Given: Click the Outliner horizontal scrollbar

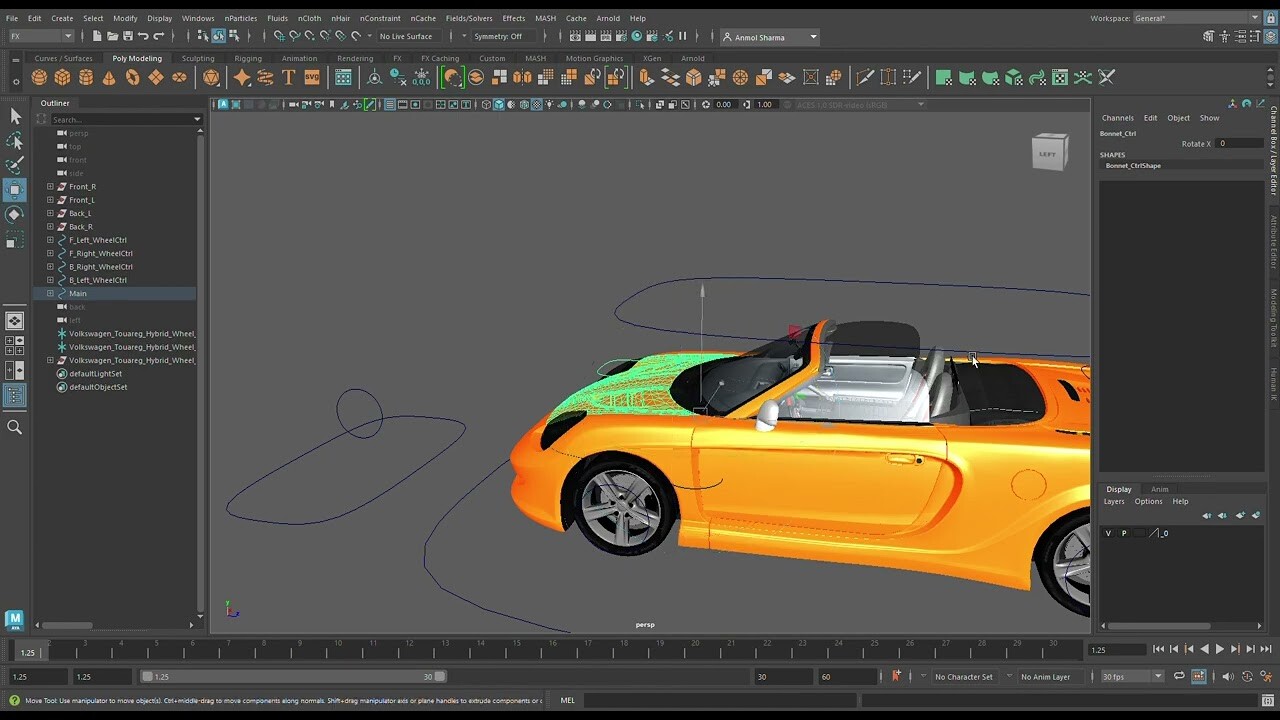Looking at the screenshot, I should (x=67, y=625).
